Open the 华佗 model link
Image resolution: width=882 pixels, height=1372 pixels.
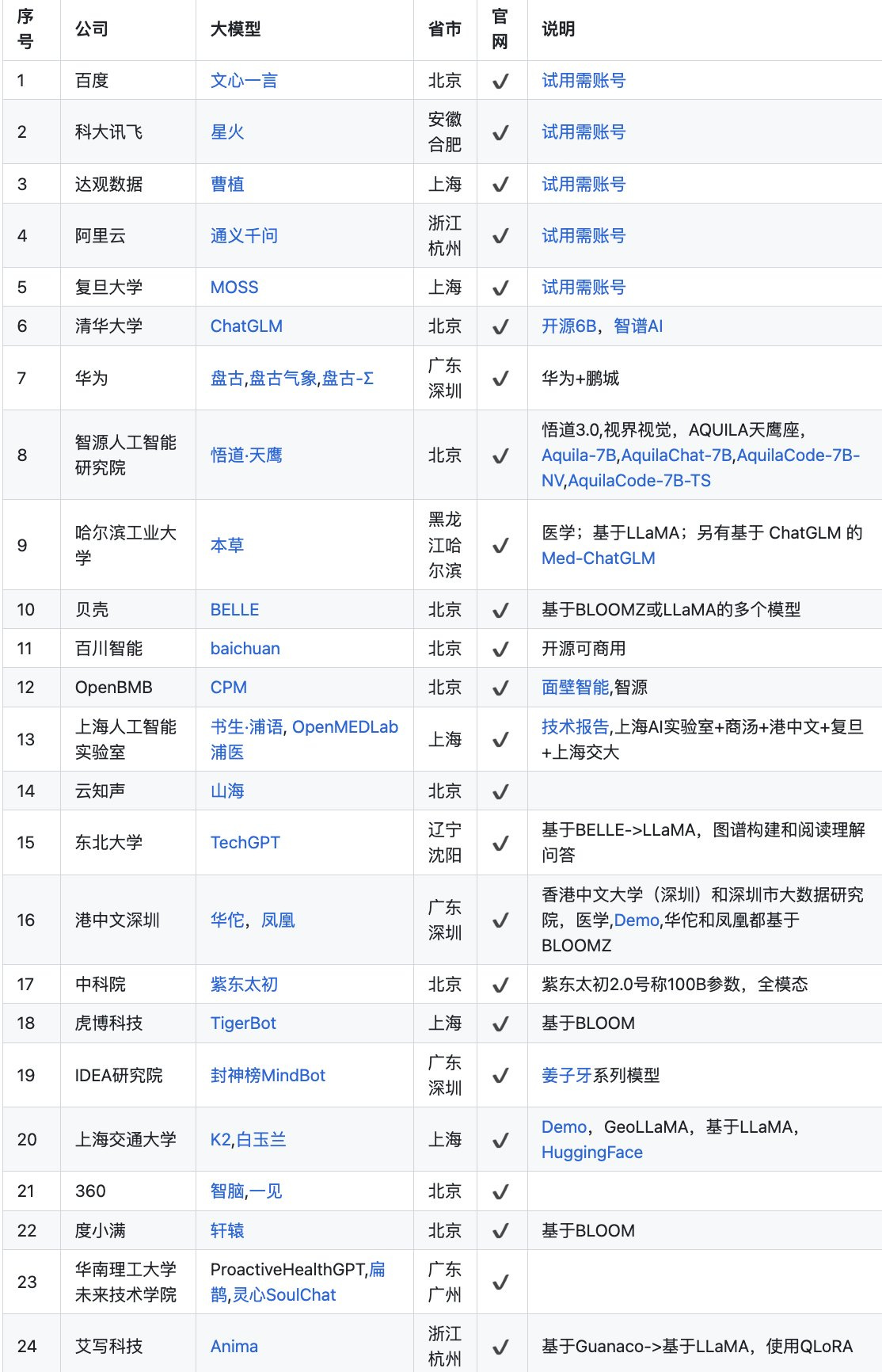click(227, 920)
